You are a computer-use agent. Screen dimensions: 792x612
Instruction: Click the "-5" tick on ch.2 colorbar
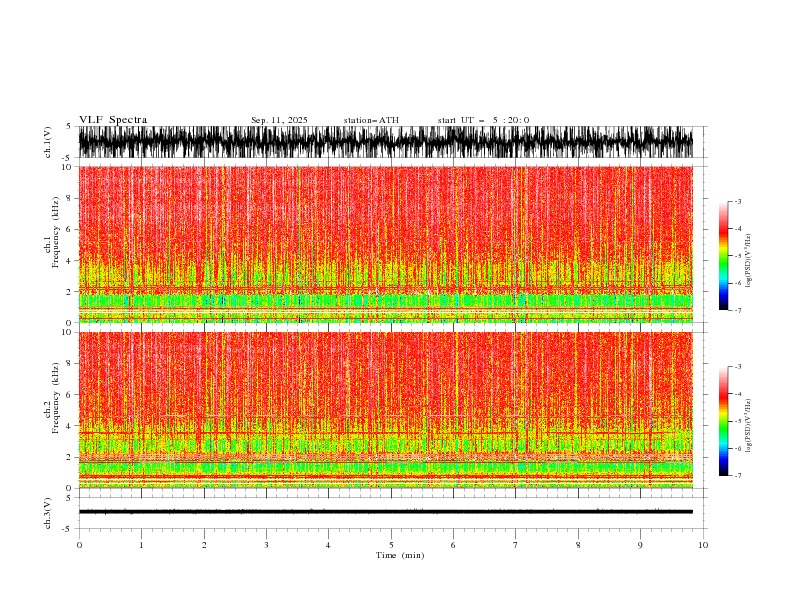(737, 421)
